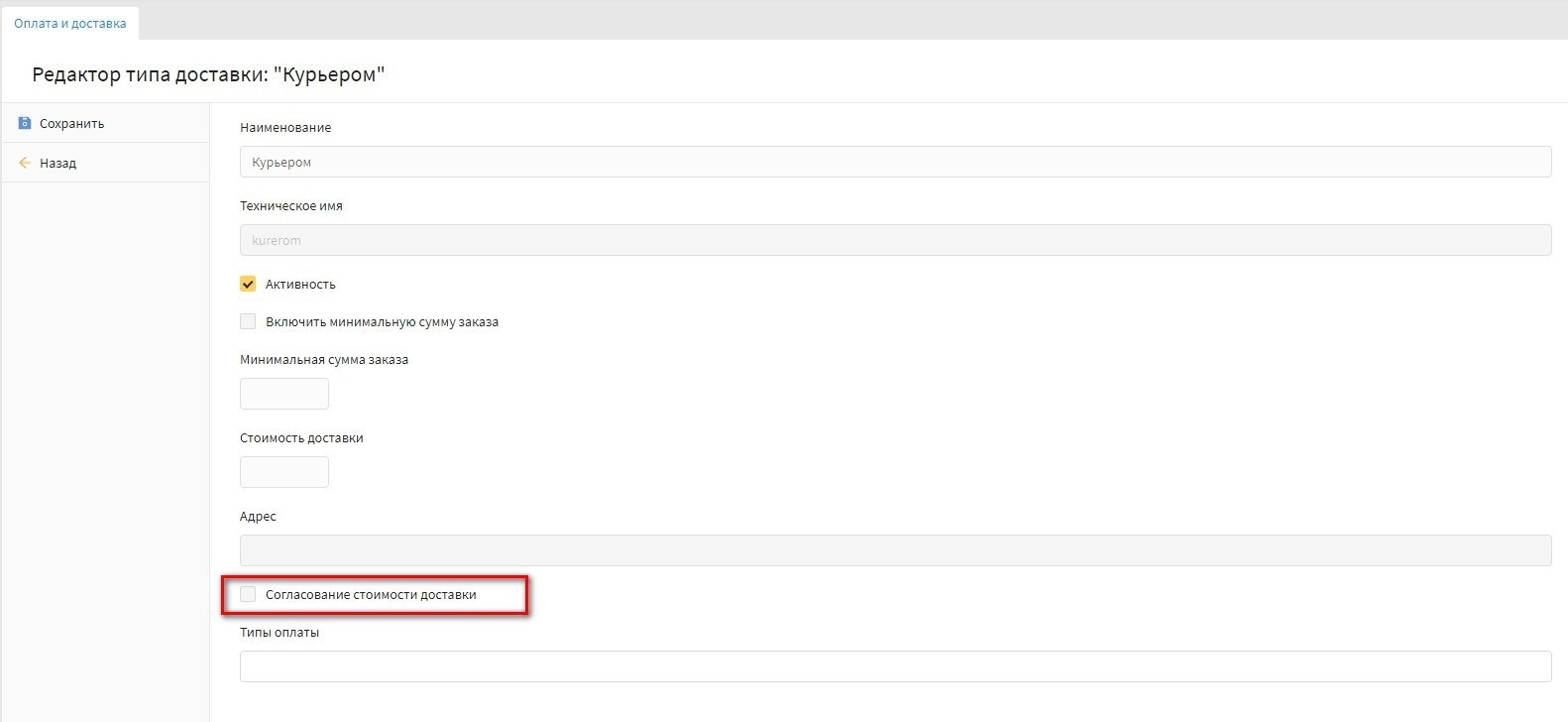Screen dimensions: 1568x722
Task: Switch to the Оплата и доставка tab
Action: [x=70, y=23]
